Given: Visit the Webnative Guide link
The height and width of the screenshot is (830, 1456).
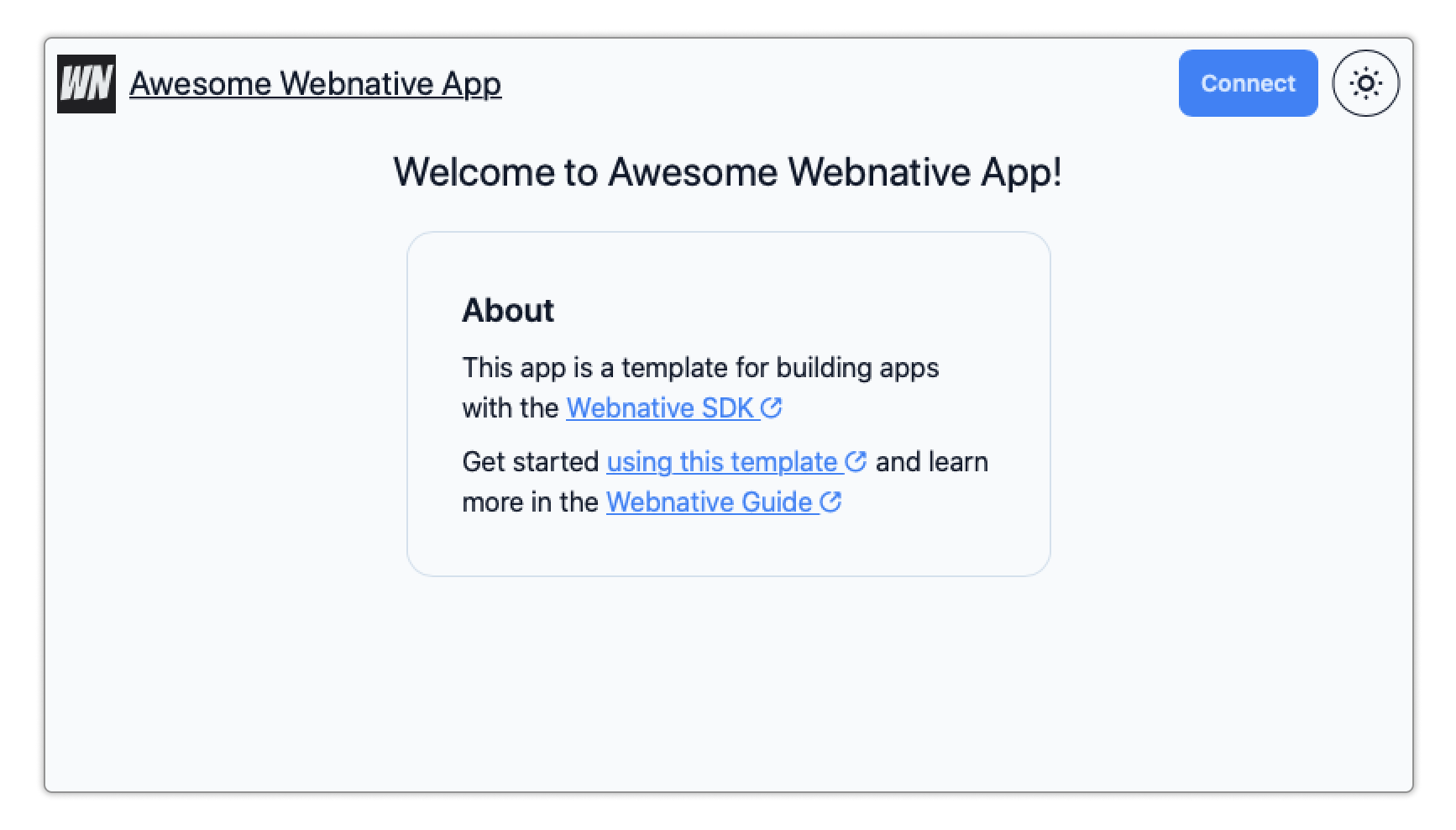Looking at the screenshot, I should point(712,502).
